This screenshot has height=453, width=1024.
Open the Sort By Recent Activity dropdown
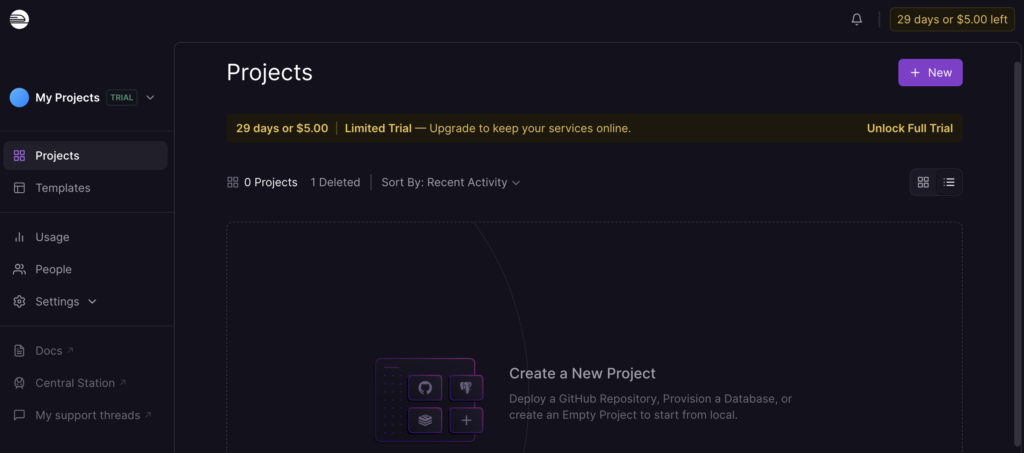click(x=450, y=182)
